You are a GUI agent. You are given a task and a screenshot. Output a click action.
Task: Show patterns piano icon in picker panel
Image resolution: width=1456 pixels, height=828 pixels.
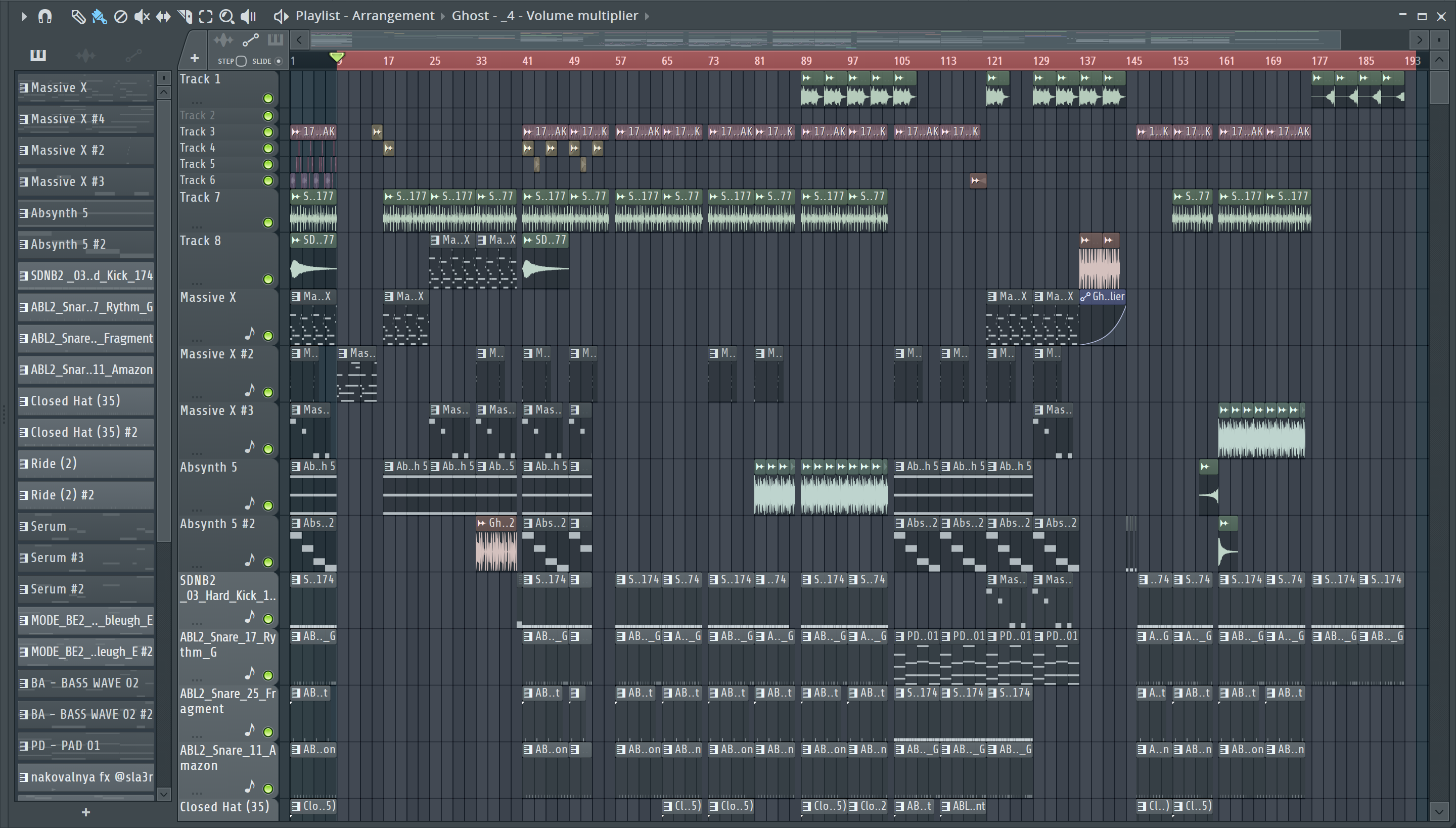coord(38,55)
